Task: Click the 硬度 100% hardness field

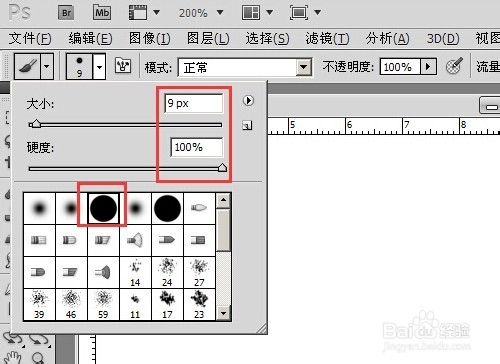Action: click(x=197, y=147)
